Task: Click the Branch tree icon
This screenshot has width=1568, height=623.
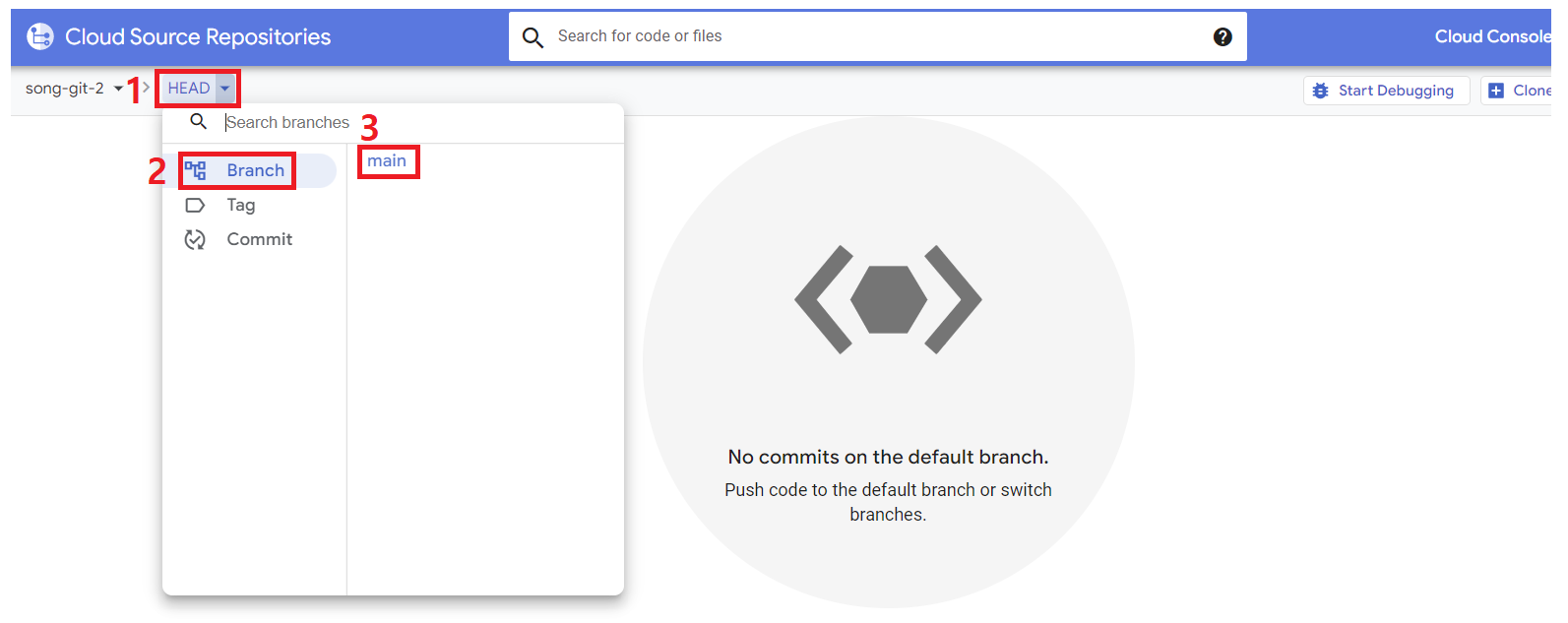Action: [x=195, y=170]
